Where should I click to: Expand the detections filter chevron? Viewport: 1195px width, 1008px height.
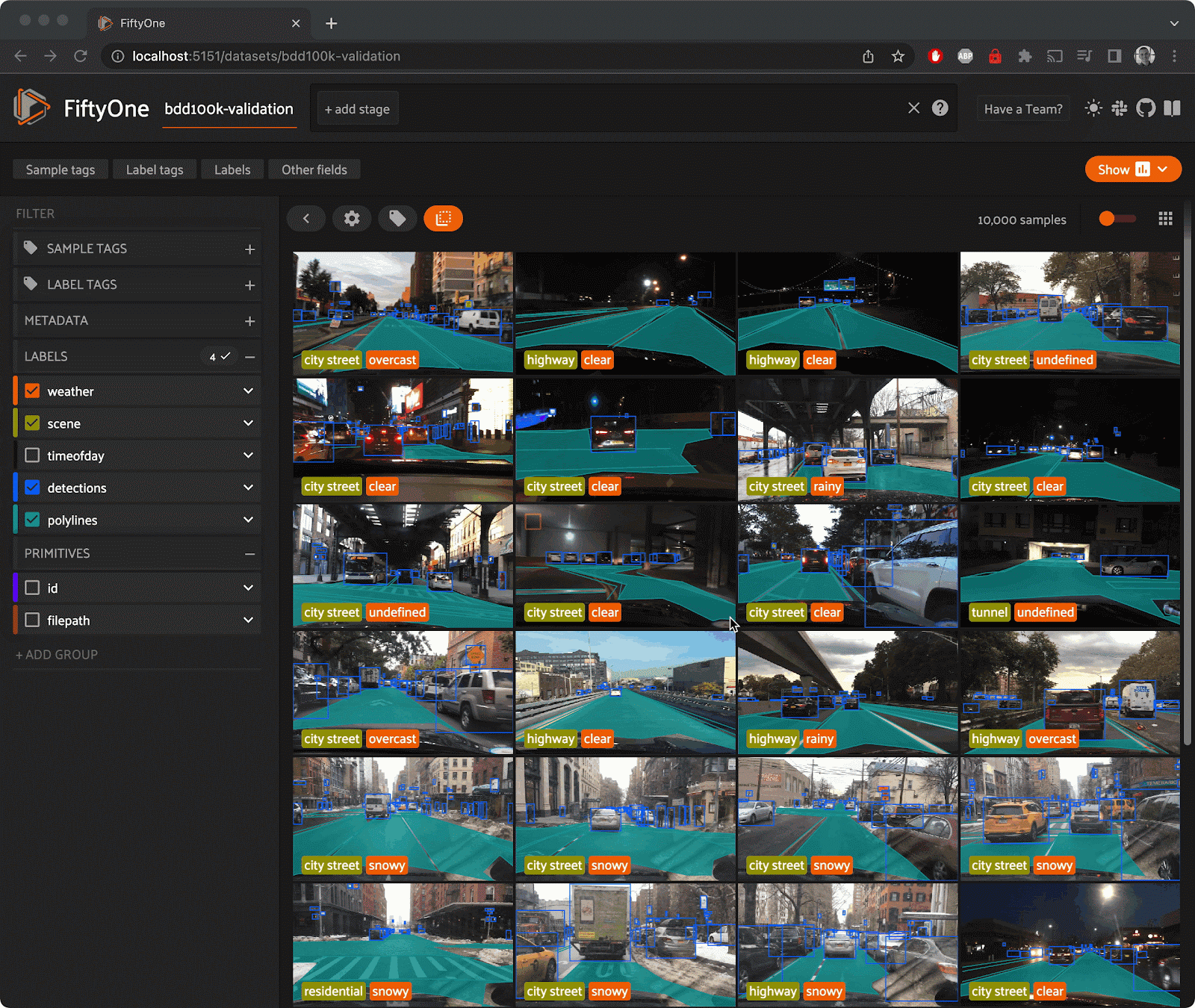248,488
